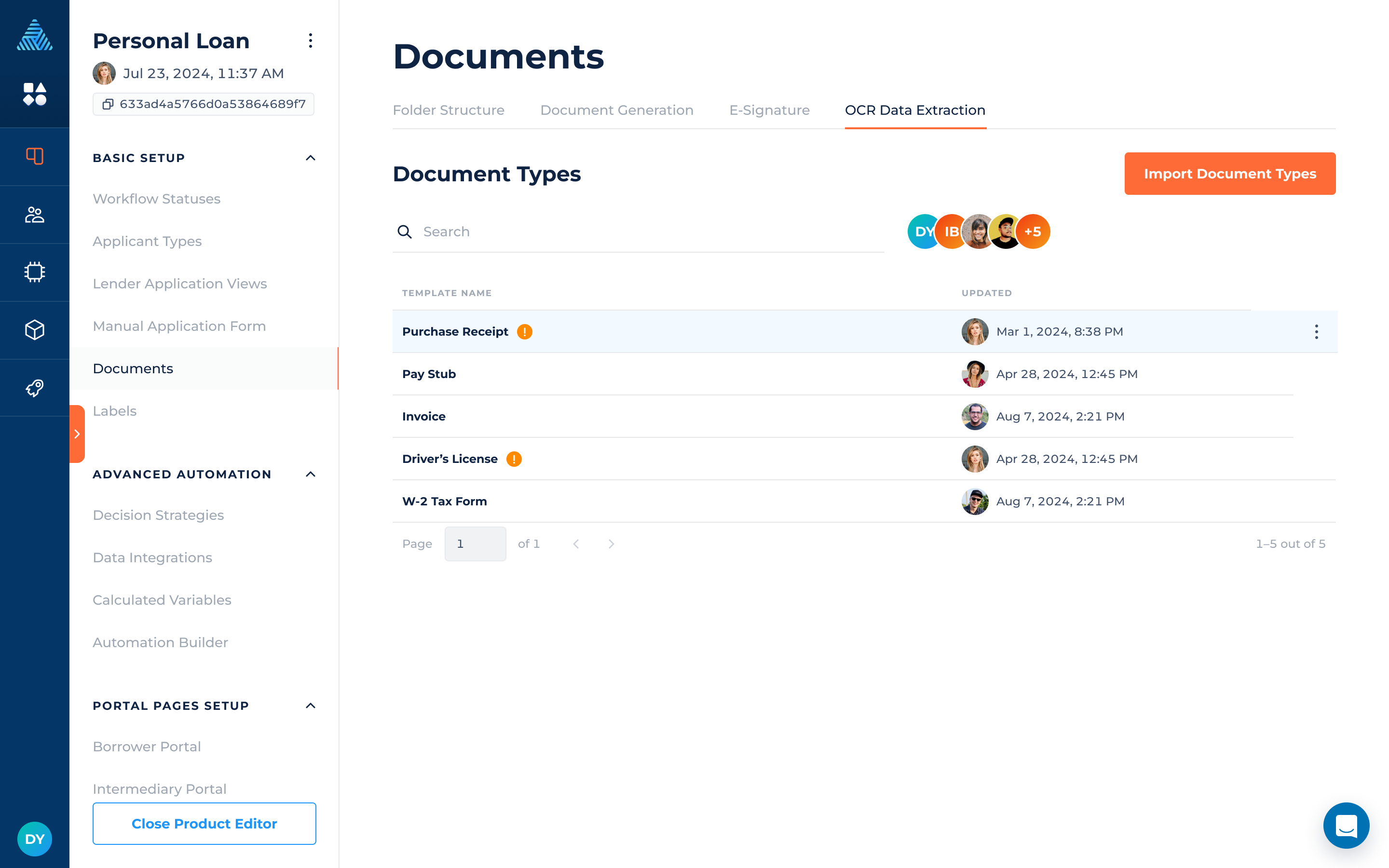
Task: Collapse the Advanced Automation section
Action: (311, 474)
